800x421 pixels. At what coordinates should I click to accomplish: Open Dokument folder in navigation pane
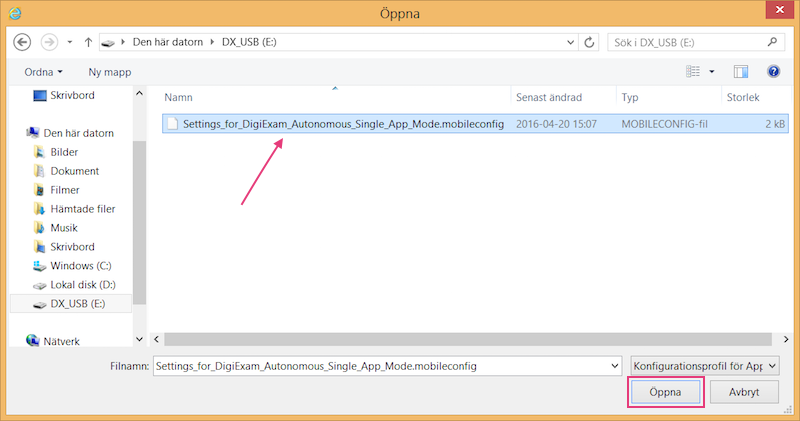click(74, 171)
